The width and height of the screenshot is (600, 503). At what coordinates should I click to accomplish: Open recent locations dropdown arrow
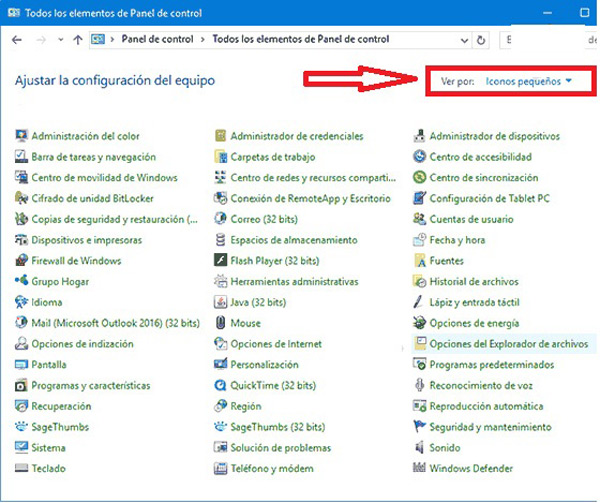coord(60,39)
